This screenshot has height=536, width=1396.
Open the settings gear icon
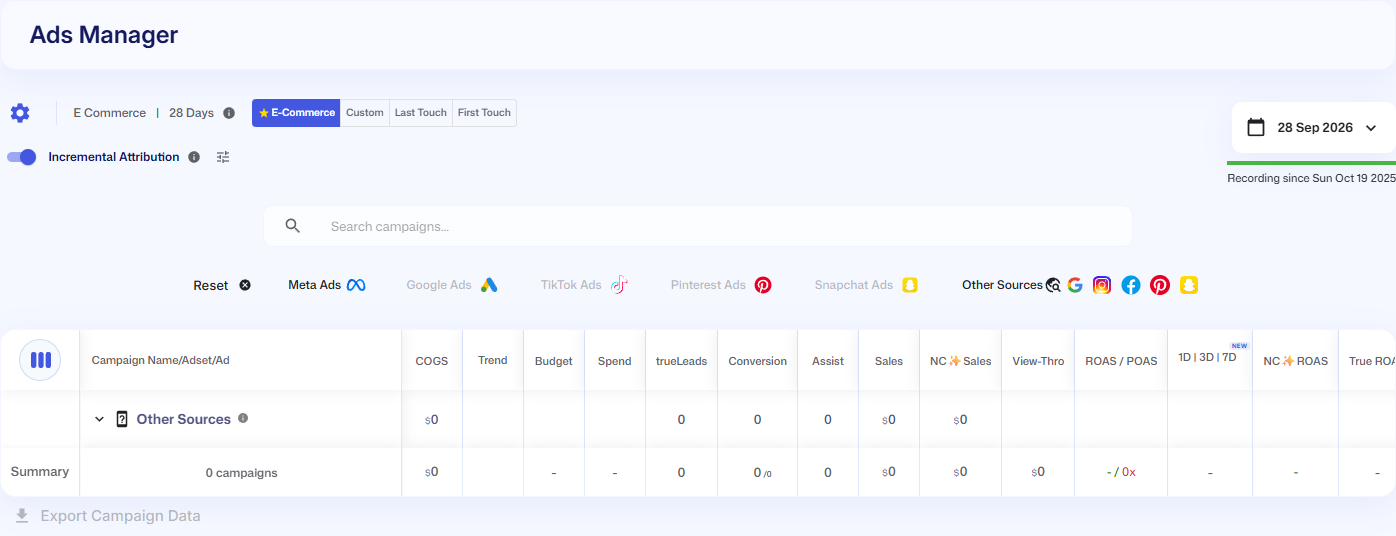(20, 113)
